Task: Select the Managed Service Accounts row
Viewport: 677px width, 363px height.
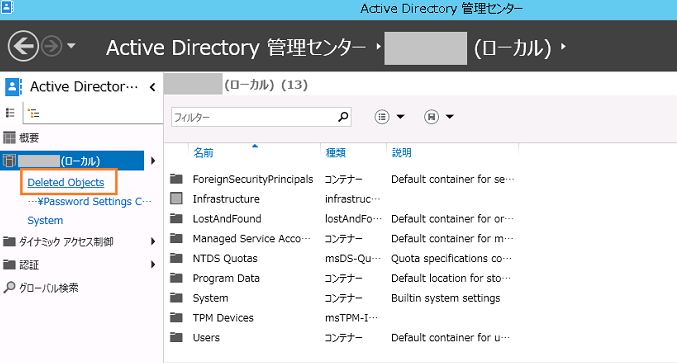Action: [x=342, y=239]
